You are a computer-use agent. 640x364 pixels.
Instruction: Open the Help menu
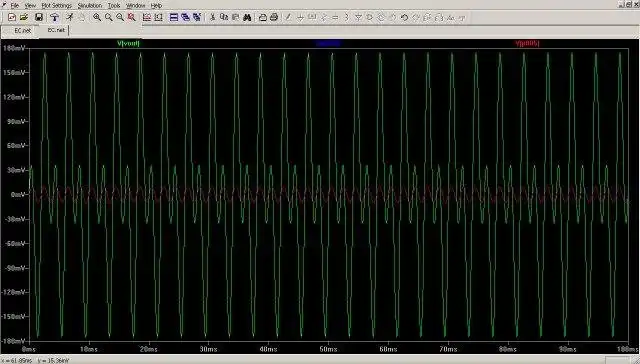[x=156, y=5]
